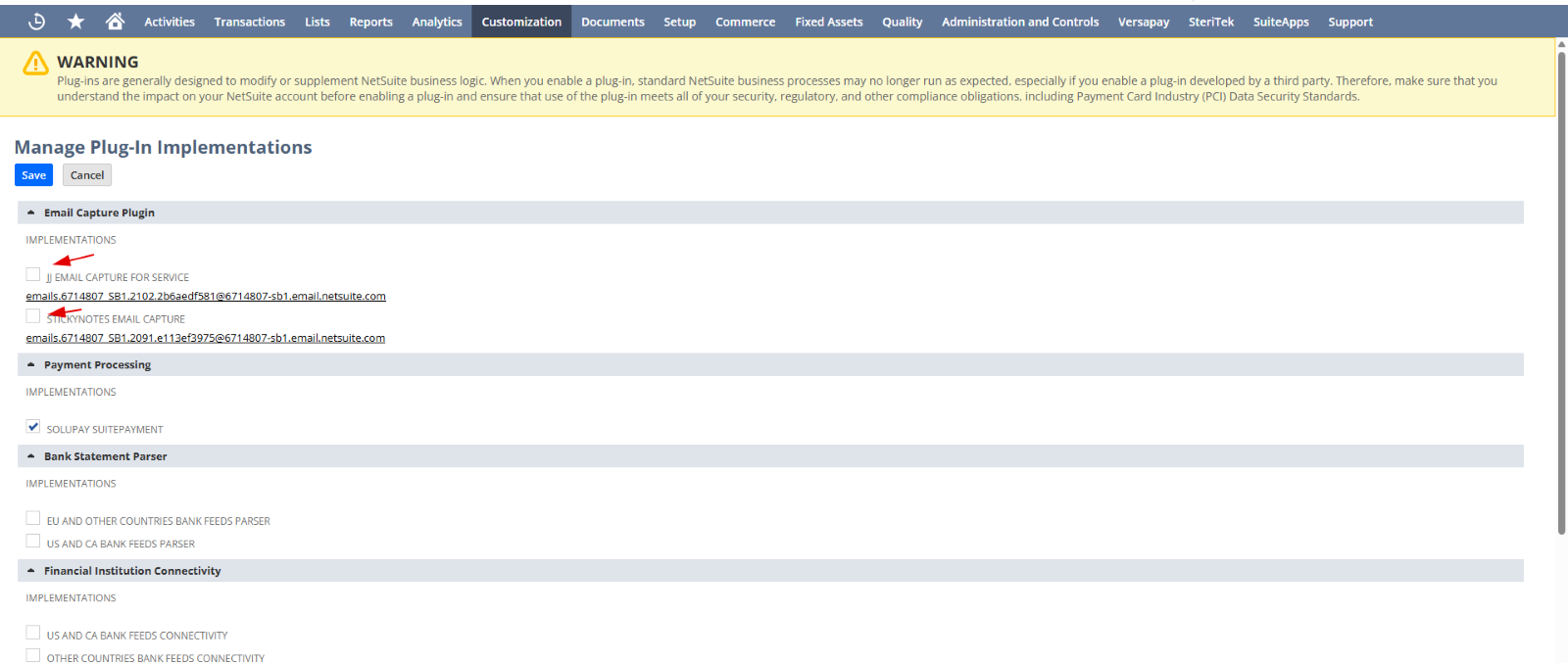
Task: Collapse the Email Capture Plugin section
Action: pos(31,213)
